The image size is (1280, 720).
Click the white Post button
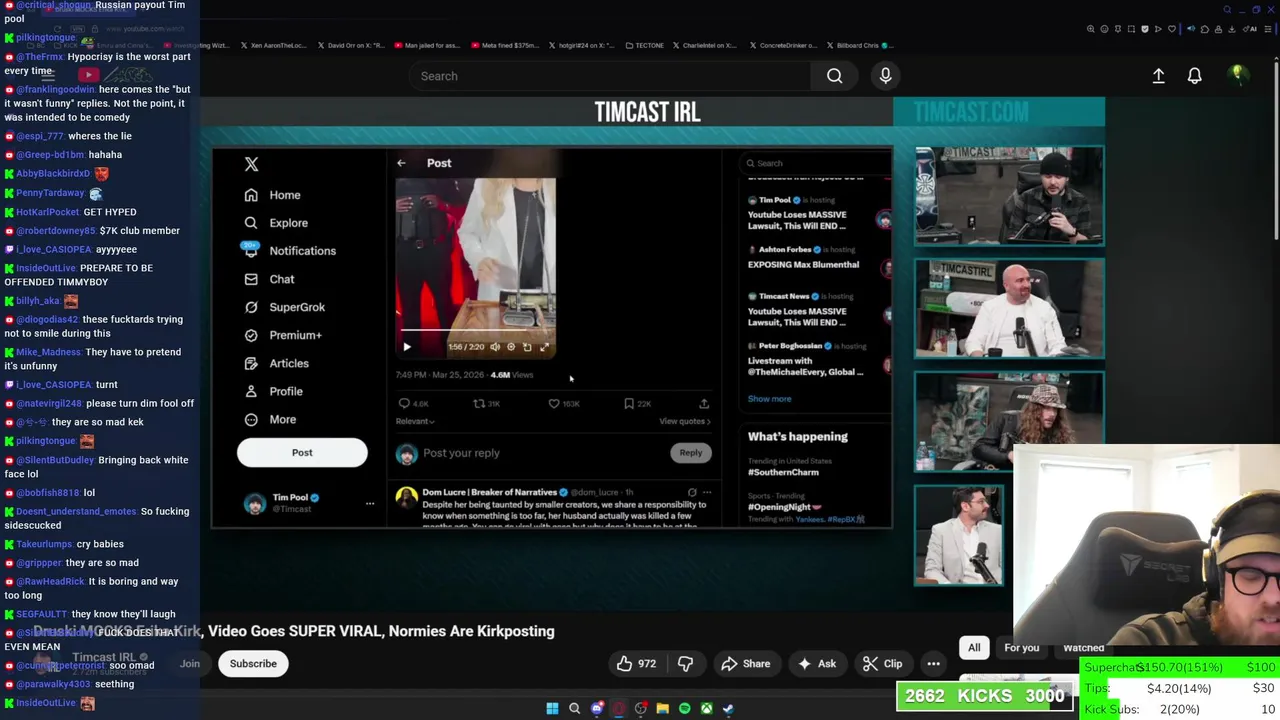click(x=302, y=453)
